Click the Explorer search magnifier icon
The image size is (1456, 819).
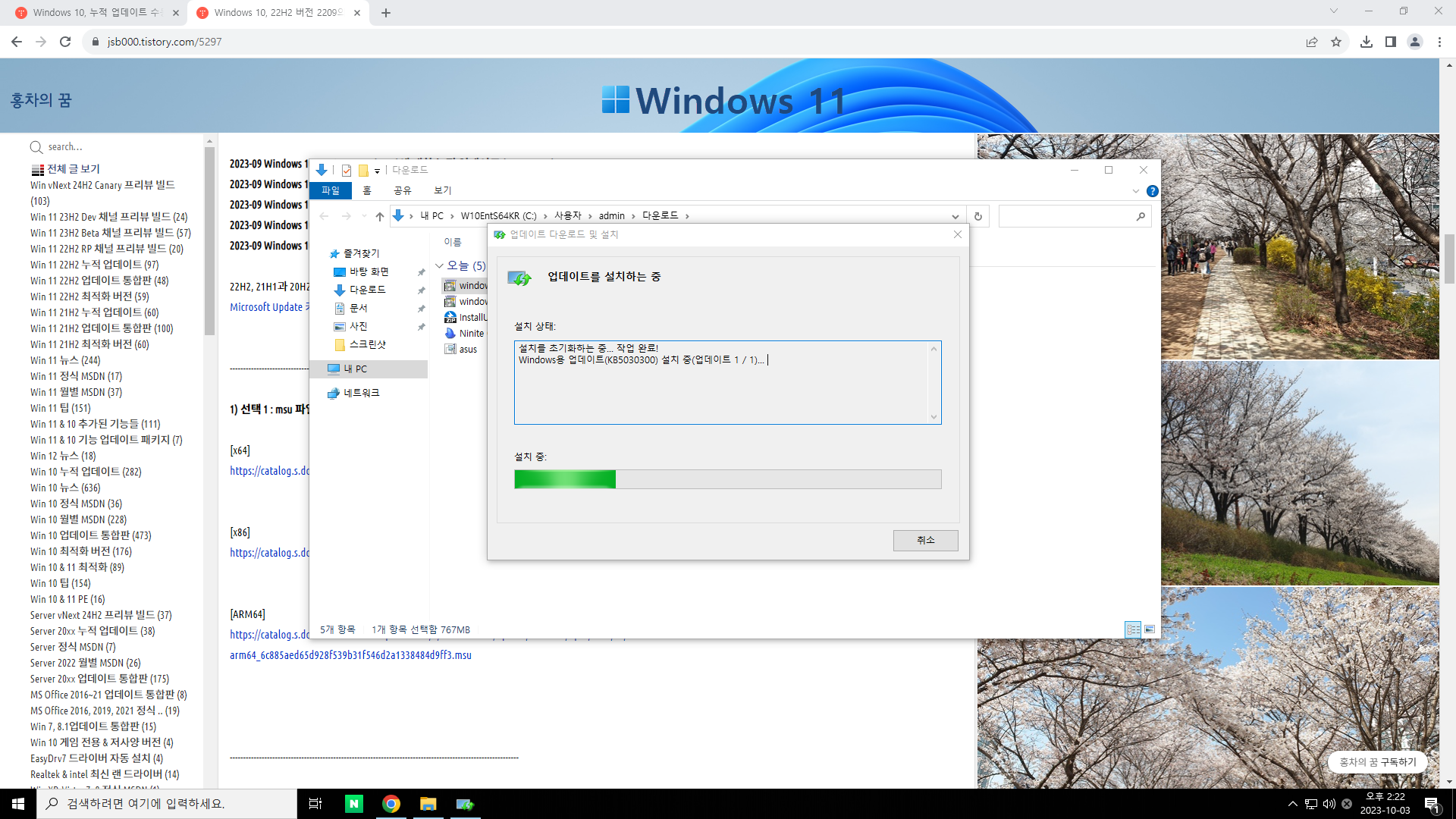tap(1141, 216)
